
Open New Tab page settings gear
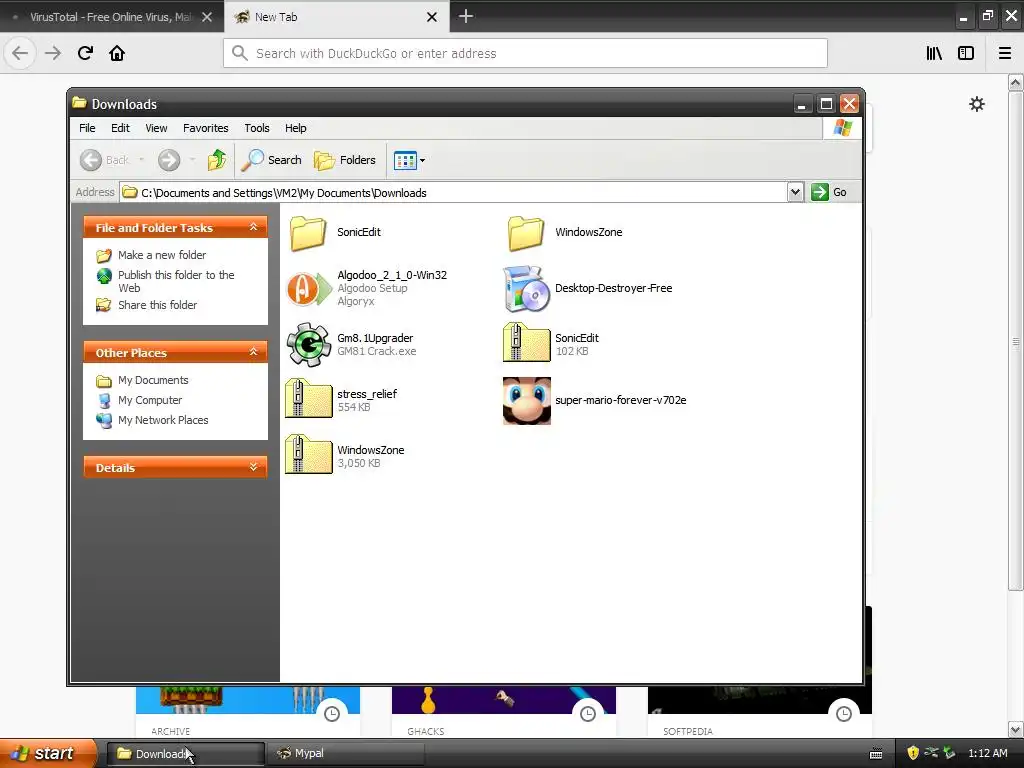click(977, 104)
